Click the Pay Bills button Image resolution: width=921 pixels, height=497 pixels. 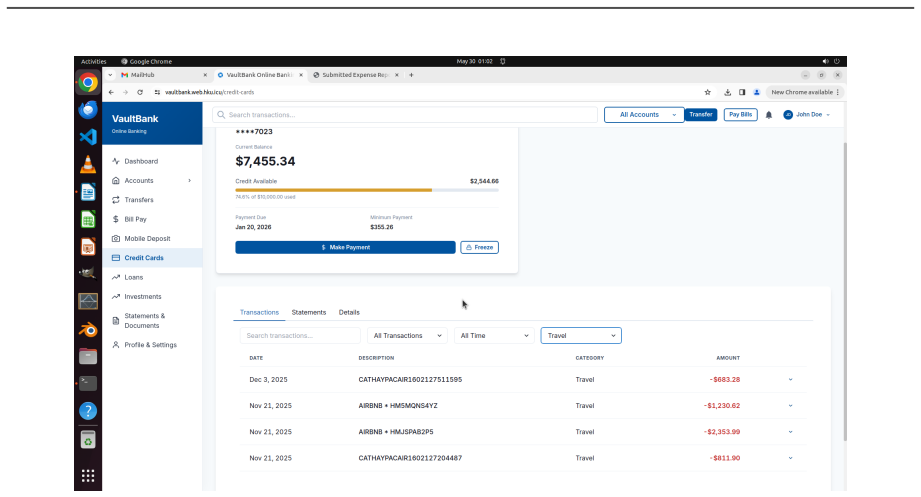click(741, 115)
